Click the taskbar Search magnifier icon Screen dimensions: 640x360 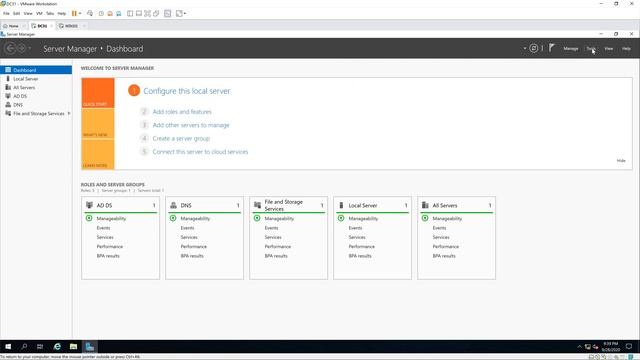[x=24, y=347]
